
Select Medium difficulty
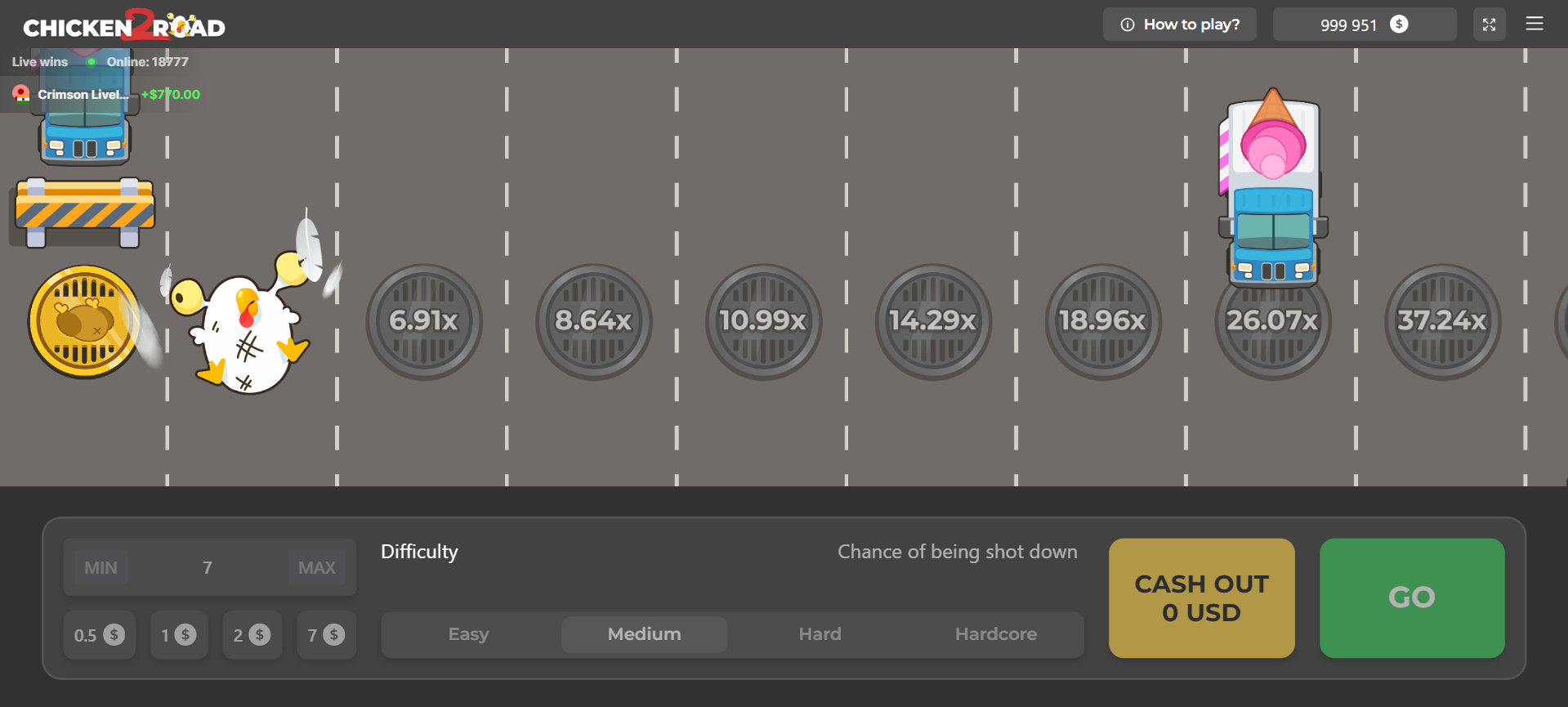point(644,634)
